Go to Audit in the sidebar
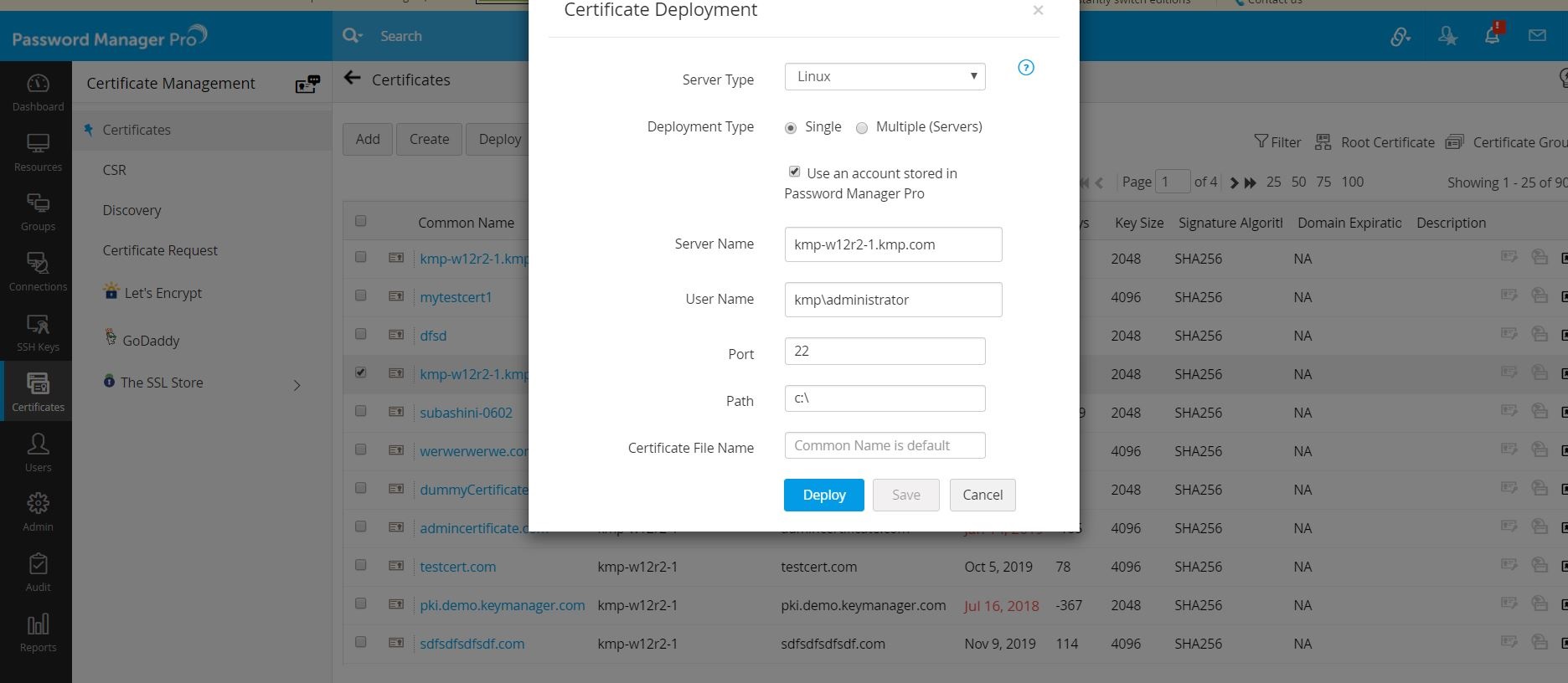The image size is (1568, 683). 38,563
